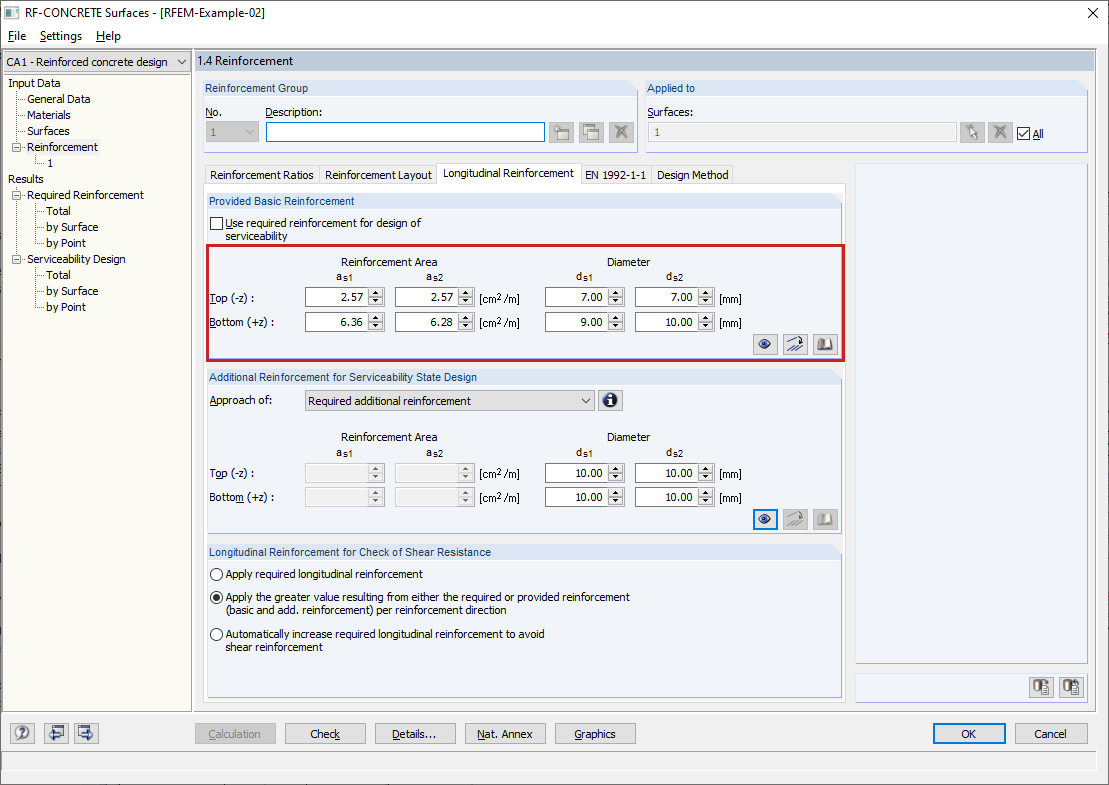This screenshot has width=1109, height=785.
Task: Click the Details... button
Action: click(x=414, y=734)
